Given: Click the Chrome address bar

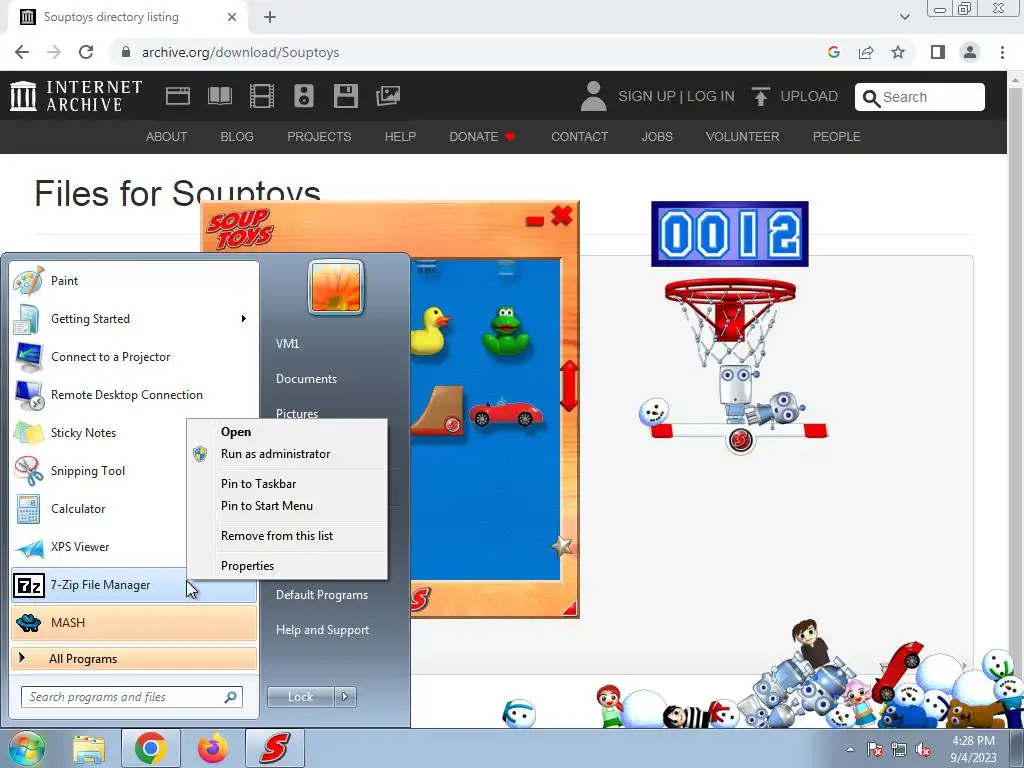Looking at the screenshot, I should click(470, 52).
